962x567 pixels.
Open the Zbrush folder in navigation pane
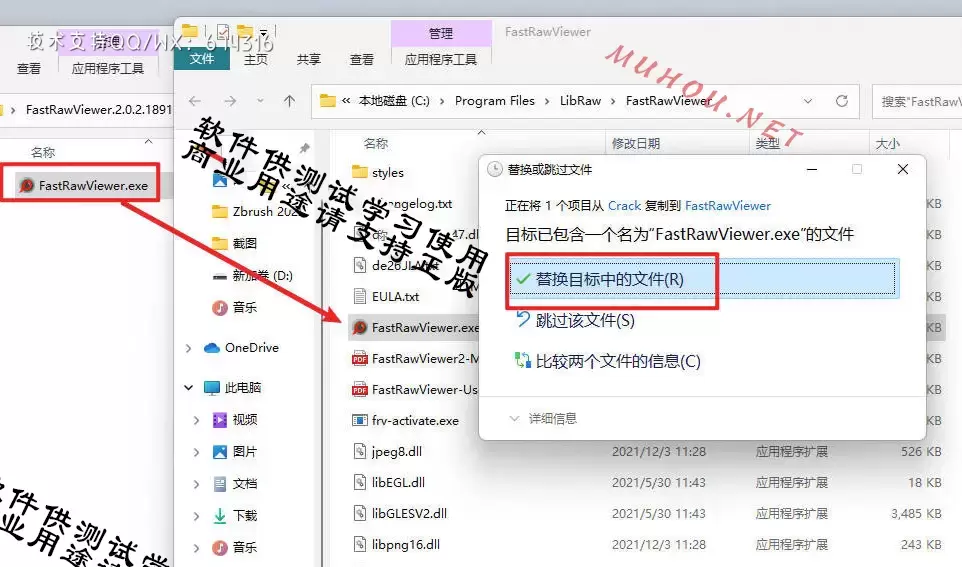pos(253,211)
